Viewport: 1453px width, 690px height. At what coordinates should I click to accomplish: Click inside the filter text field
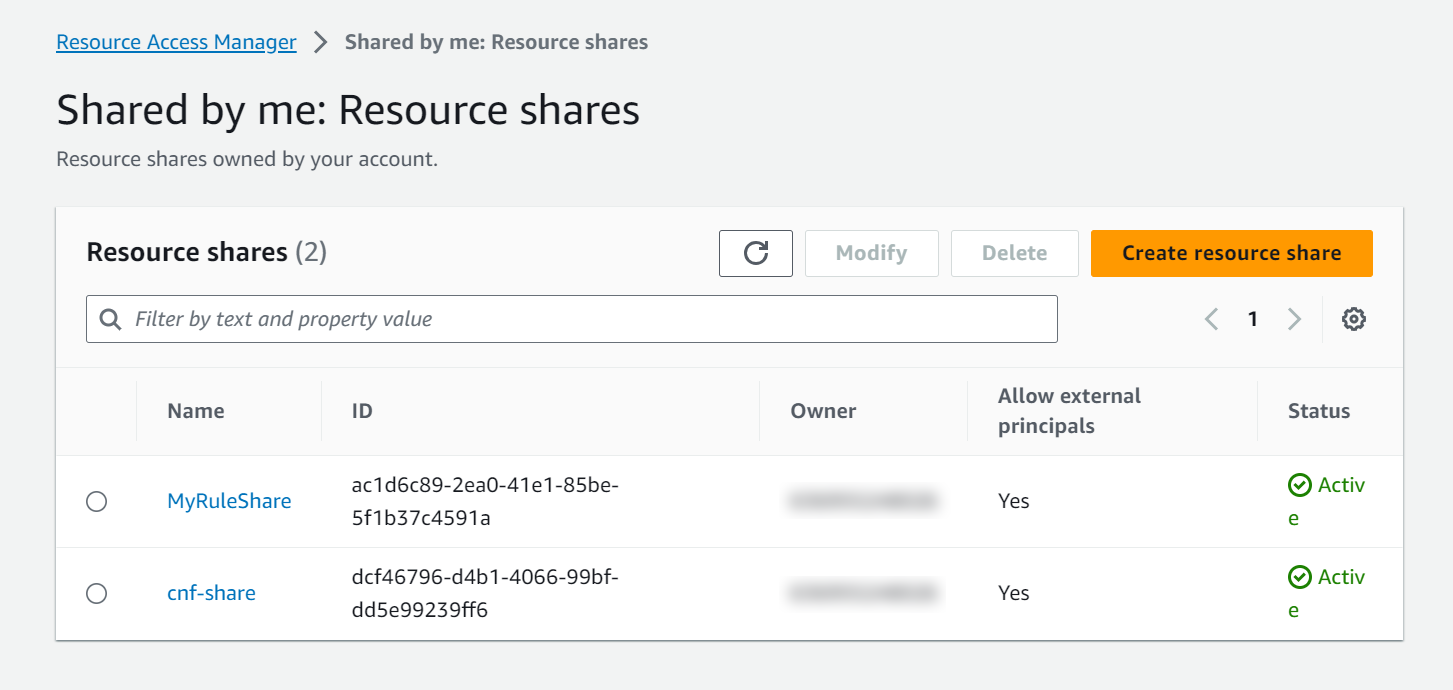point(500,318)
